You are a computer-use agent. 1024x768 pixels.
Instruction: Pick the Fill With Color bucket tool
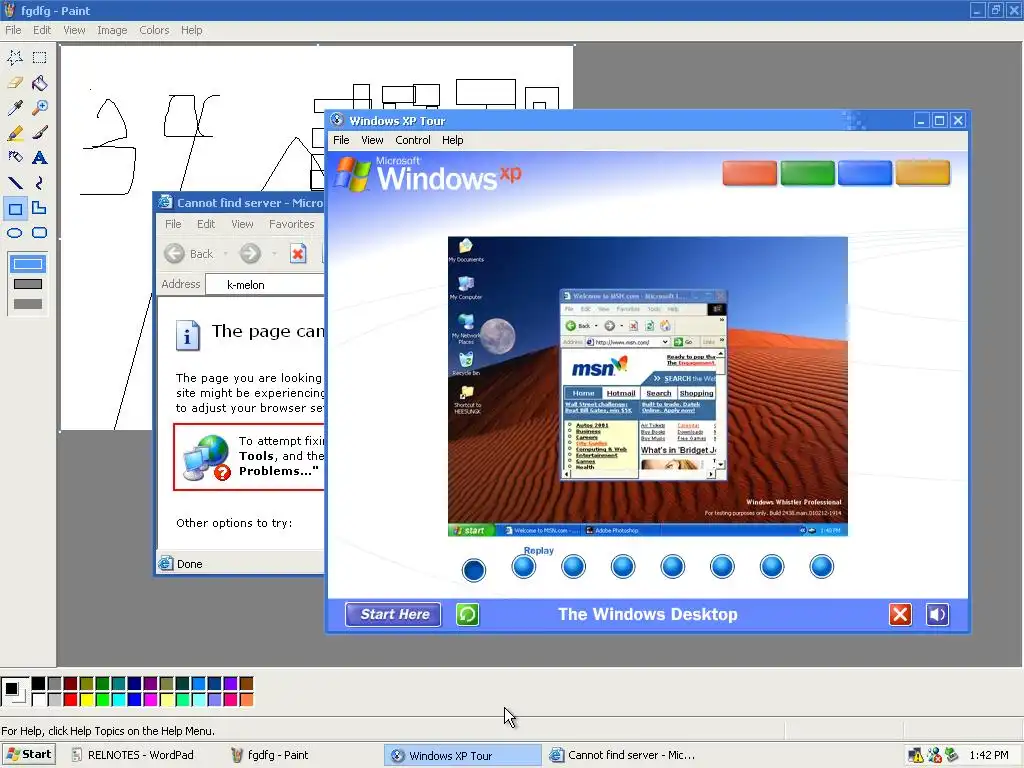click(x=40, y=82)
